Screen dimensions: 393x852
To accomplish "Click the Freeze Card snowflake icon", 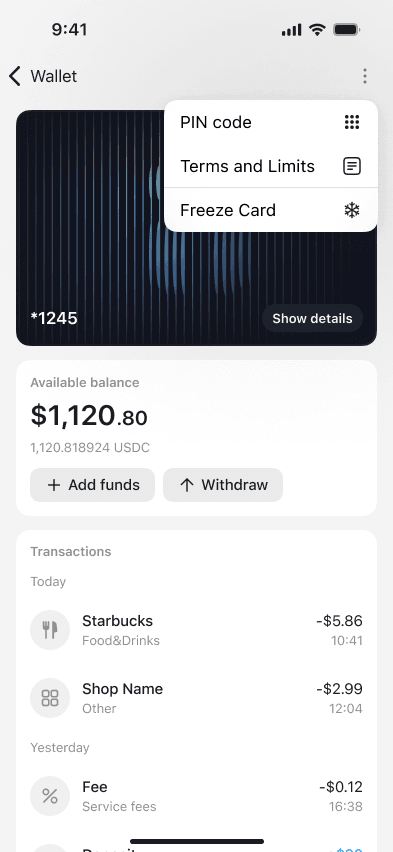I will pos(352,210).
